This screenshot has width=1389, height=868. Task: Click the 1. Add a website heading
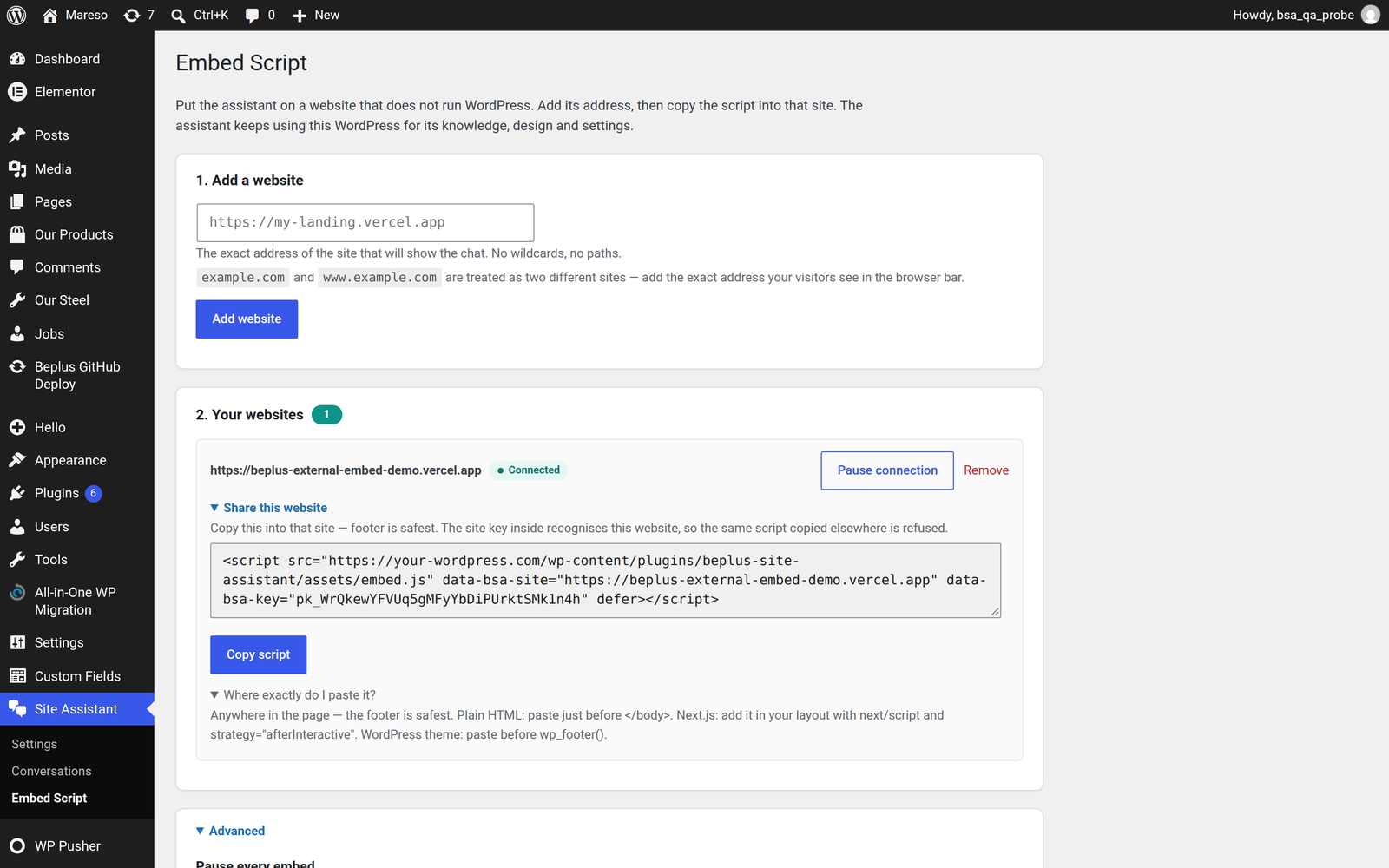(250, 181)
